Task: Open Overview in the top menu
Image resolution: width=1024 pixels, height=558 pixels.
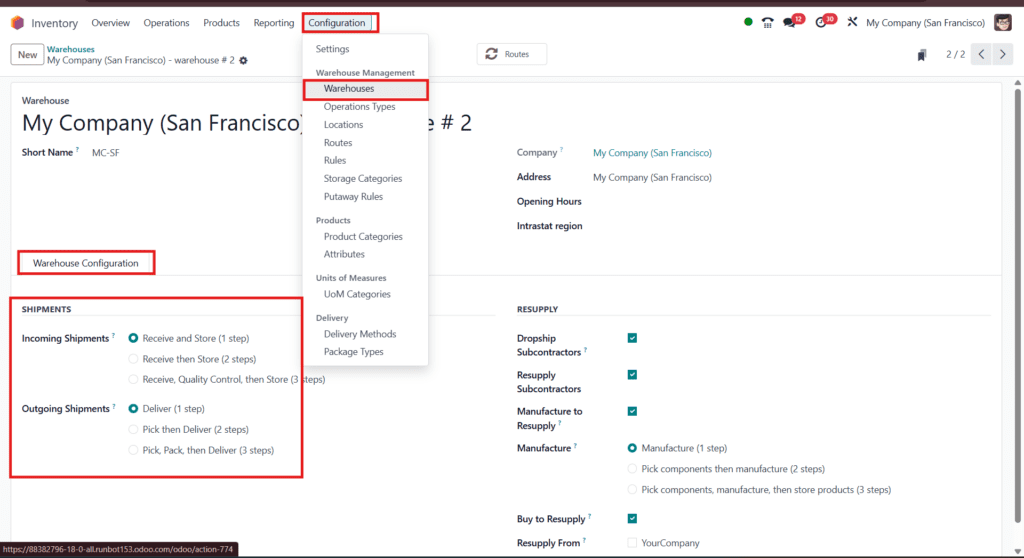Action: [x=110, y=23]
